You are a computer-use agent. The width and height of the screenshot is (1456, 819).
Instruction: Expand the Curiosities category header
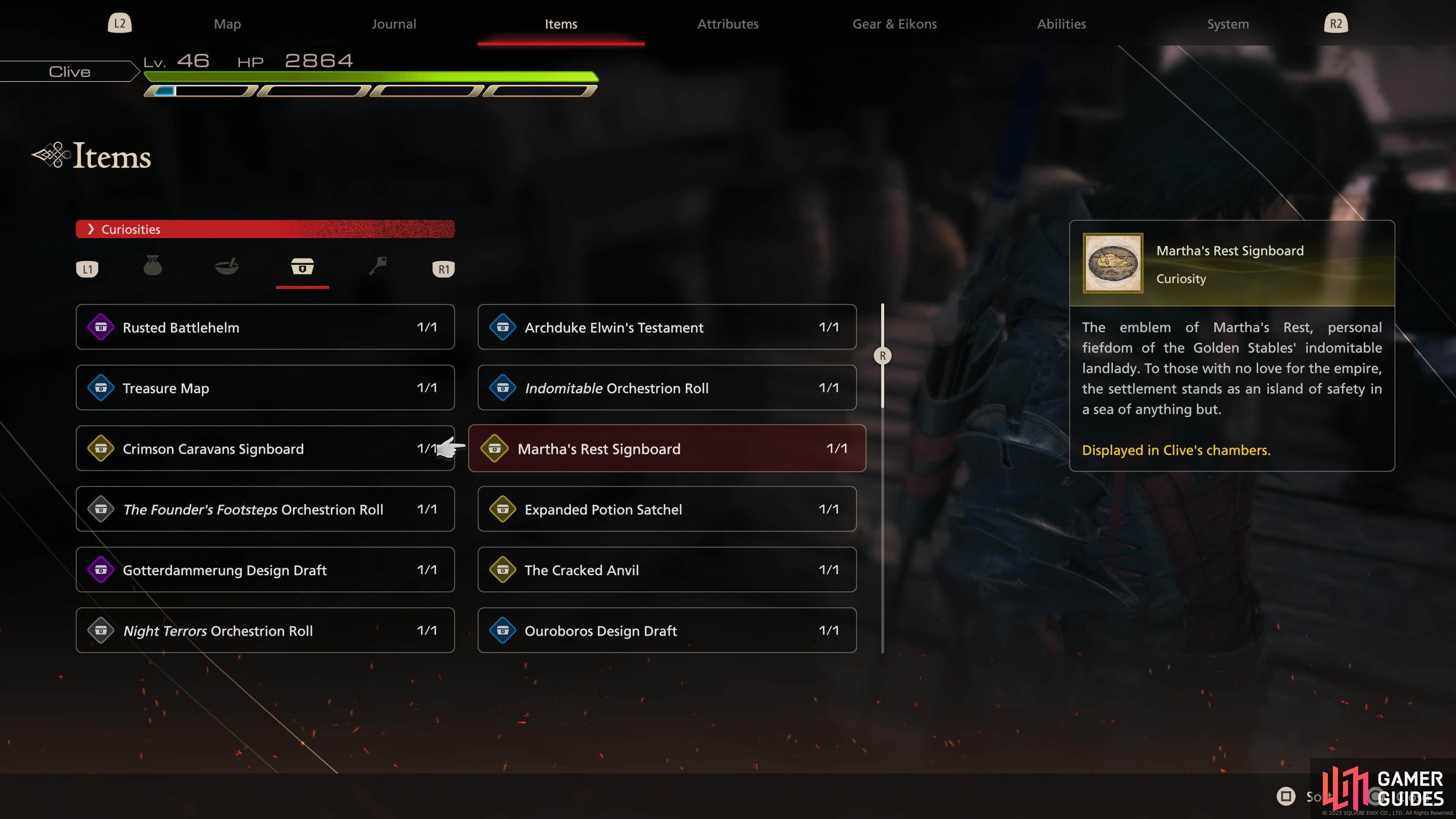tap(265, 229)
